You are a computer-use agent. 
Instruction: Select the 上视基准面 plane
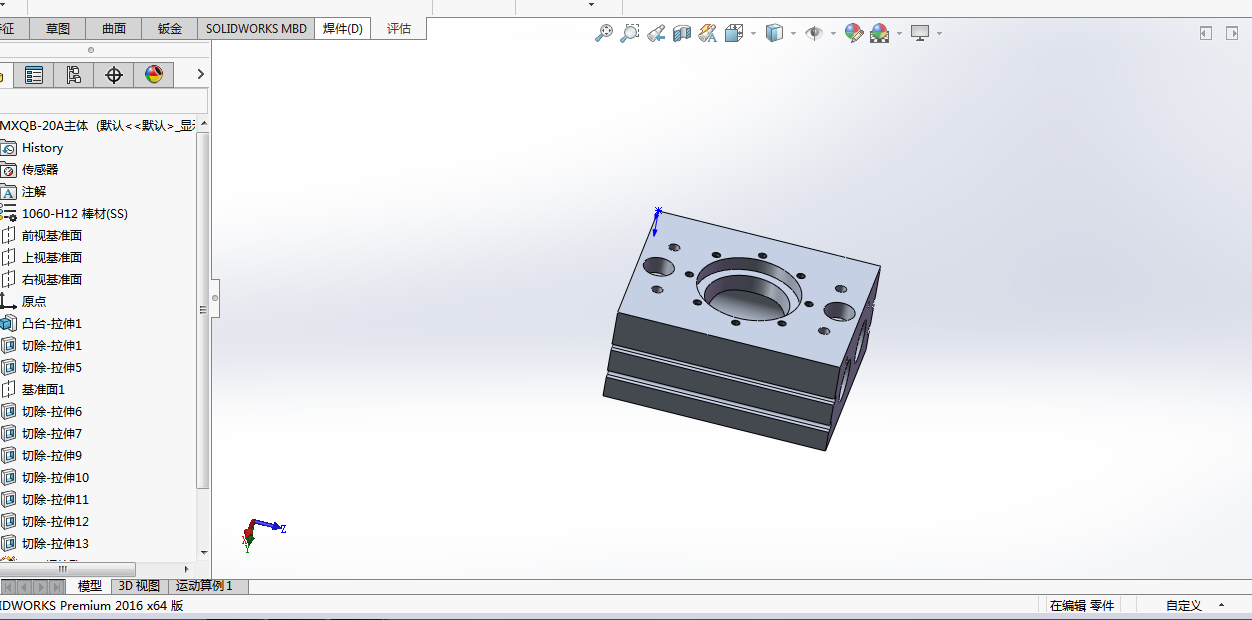(x=52, y=258)
